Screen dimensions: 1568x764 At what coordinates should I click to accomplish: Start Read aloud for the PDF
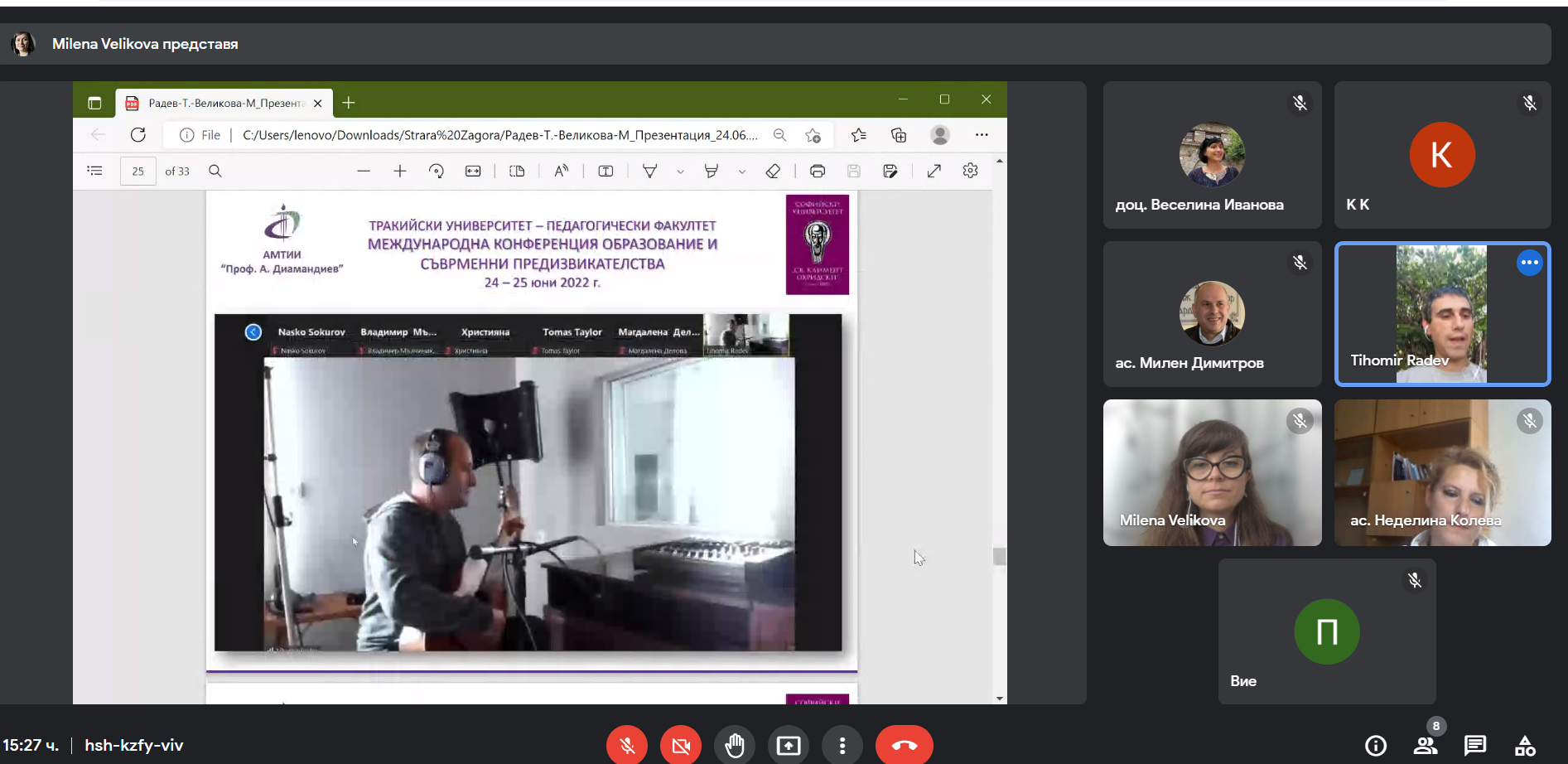click(562, 171)
